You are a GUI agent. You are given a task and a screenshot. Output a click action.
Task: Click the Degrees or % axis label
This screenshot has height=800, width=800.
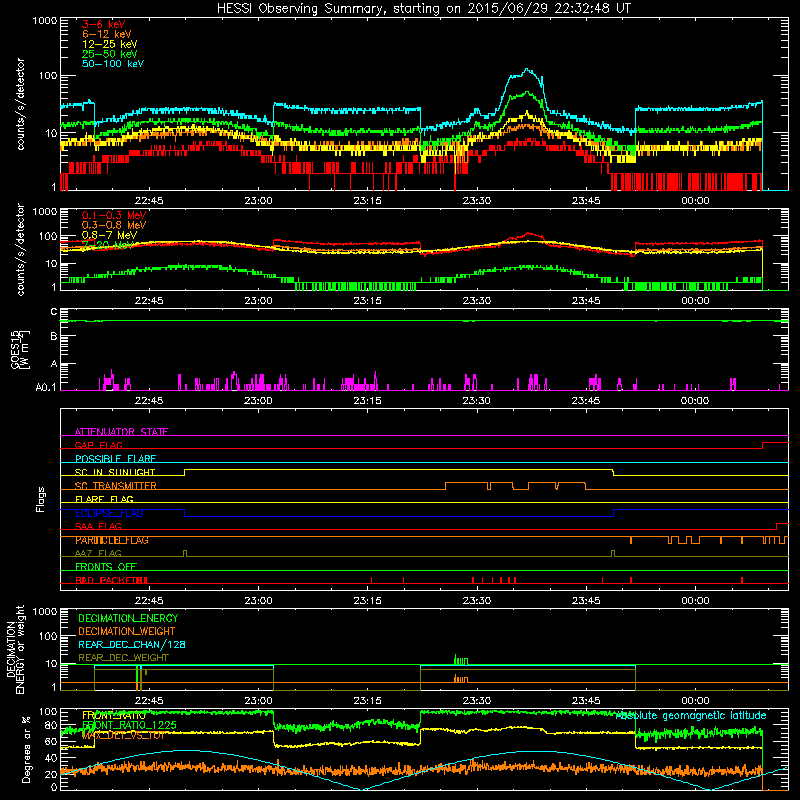(25, 749)
